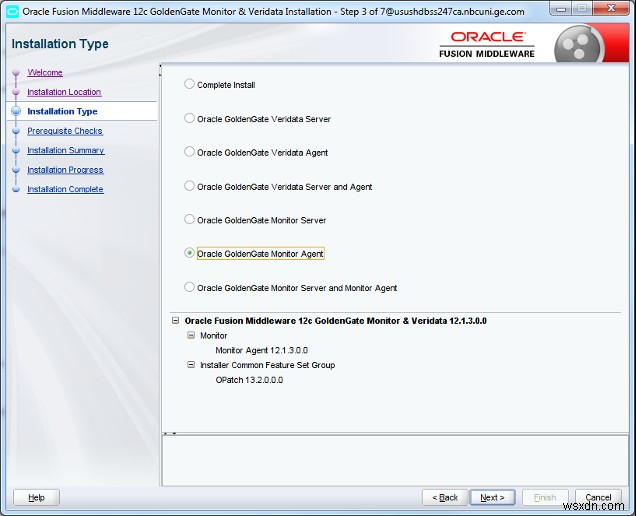Click the Next button
This screenshot has height=516, width=636.
[492, 497]
